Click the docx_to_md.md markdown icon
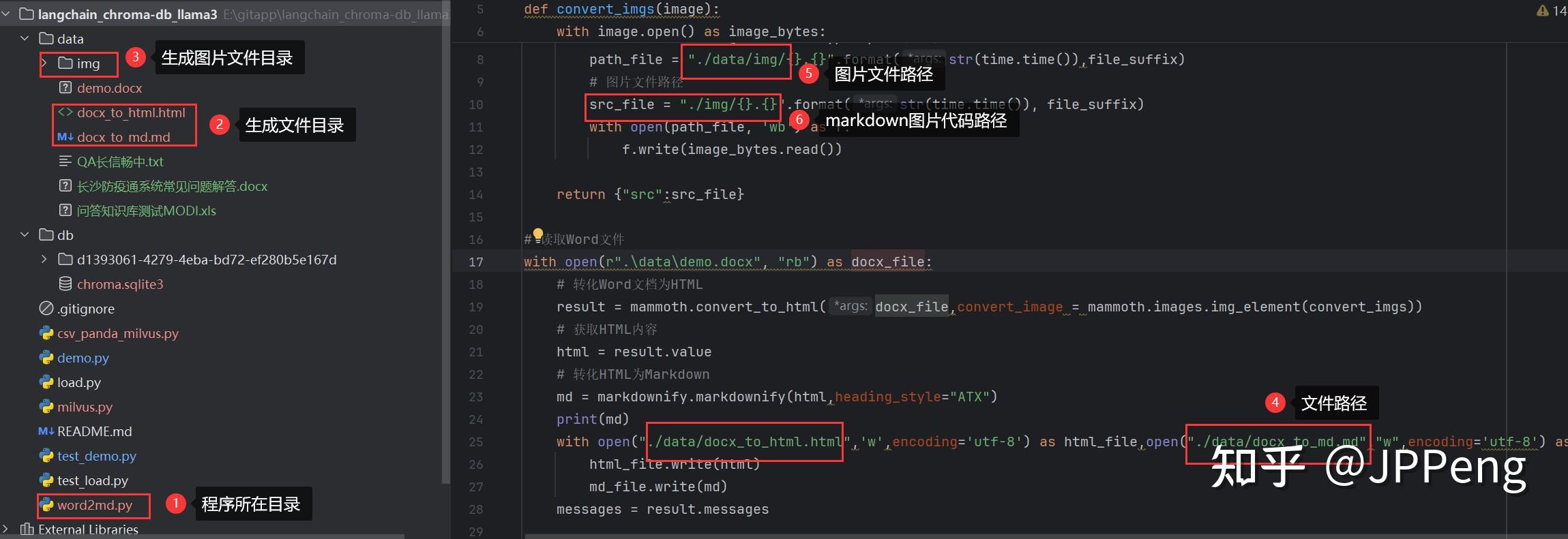The width and height of the screenshot is (1568, 539). click(65, 136)
